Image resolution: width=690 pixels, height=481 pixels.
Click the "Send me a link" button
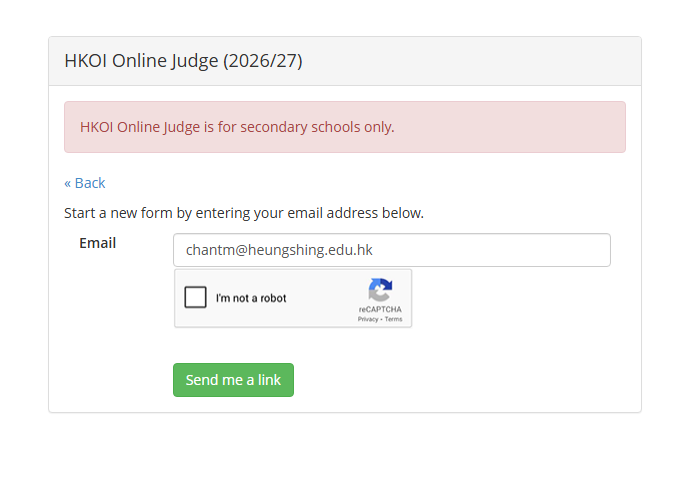(x=233, y=380)
